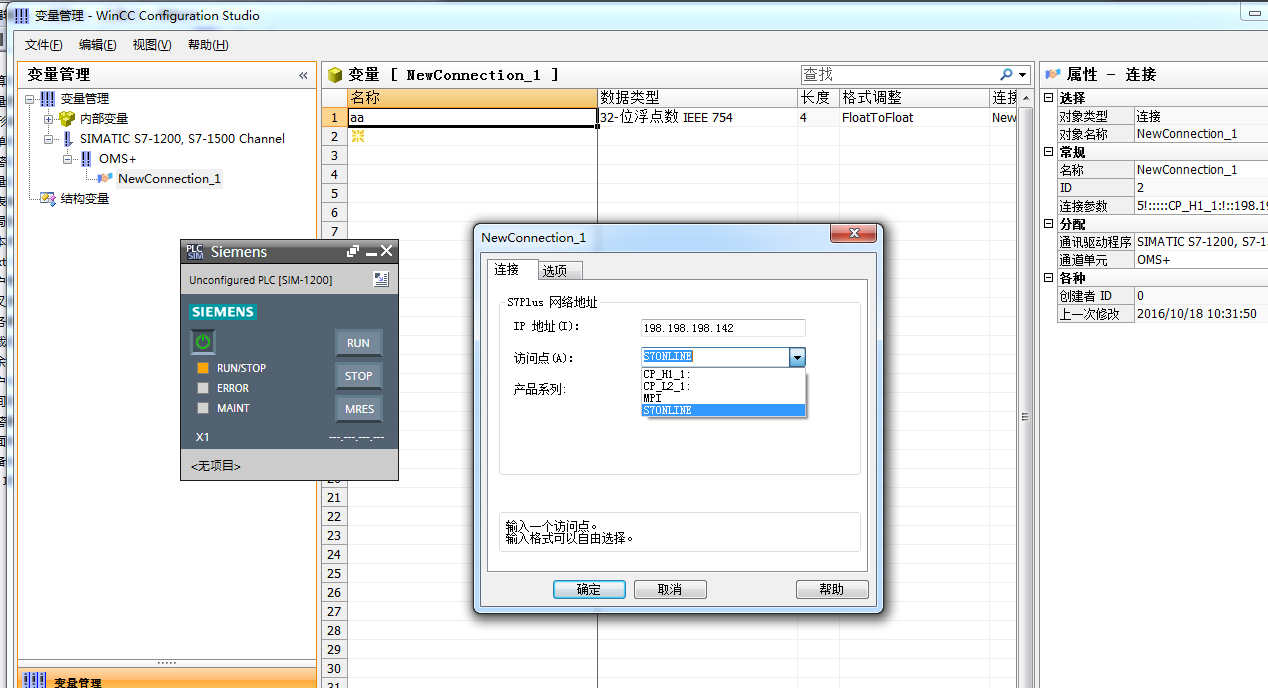Collapse the SIMATIC S7-1200, S7-1500 Channel node

click(x=49, y=138)
